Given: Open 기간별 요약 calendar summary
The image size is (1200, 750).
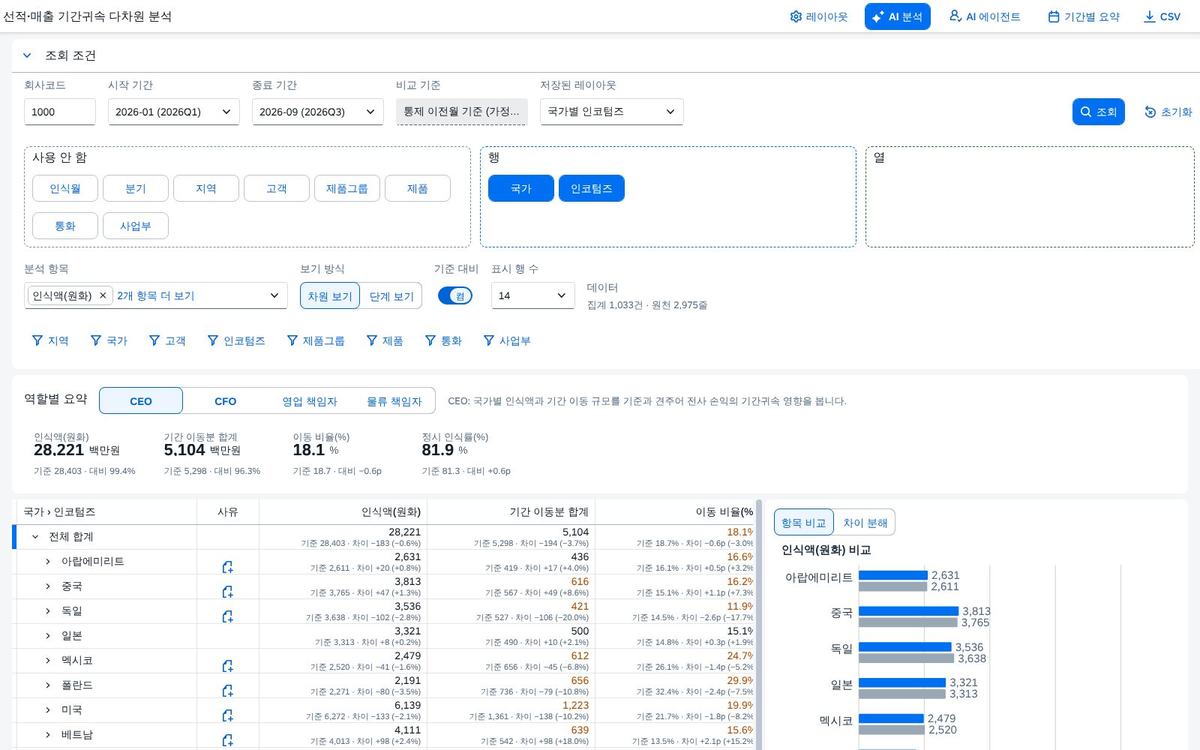Looking at the screenshot, I should (x=1083, y=17).
